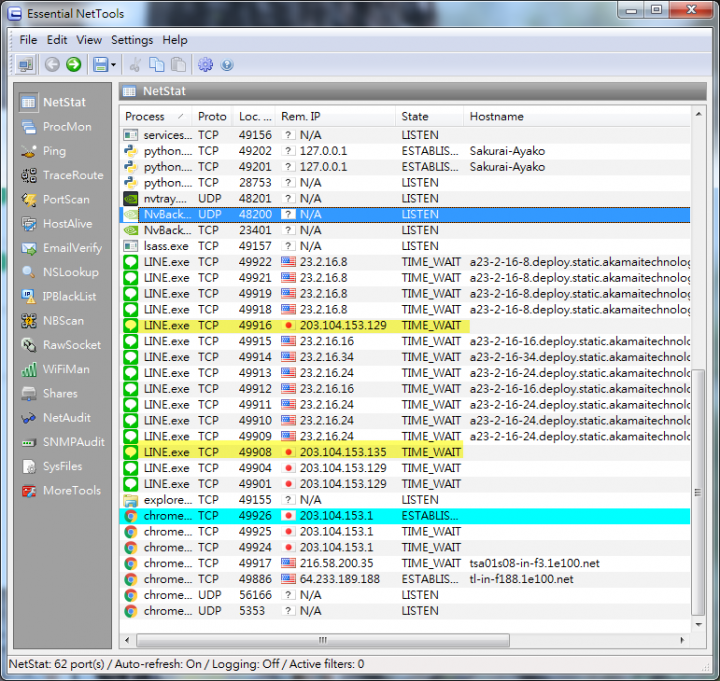720x681 pixels.
Task: Select the services row with port 49156
Action: tap(405, 135)
